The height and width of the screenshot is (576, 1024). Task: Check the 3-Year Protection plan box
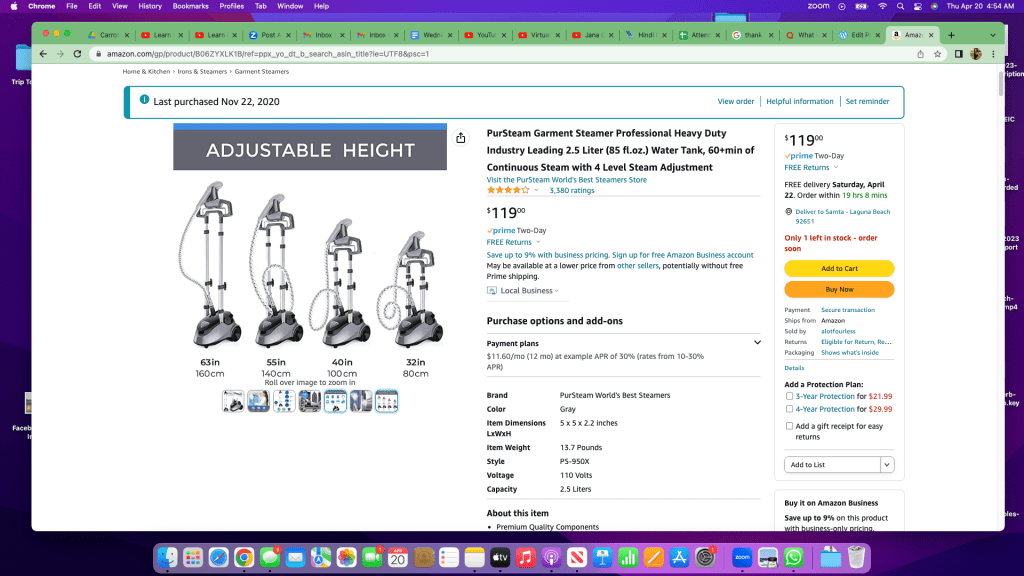point(789,396)
